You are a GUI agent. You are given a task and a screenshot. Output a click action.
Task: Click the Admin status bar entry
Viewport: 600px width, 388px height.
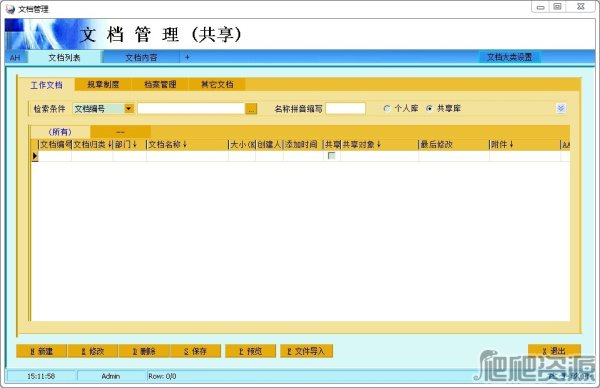(111, 377)
